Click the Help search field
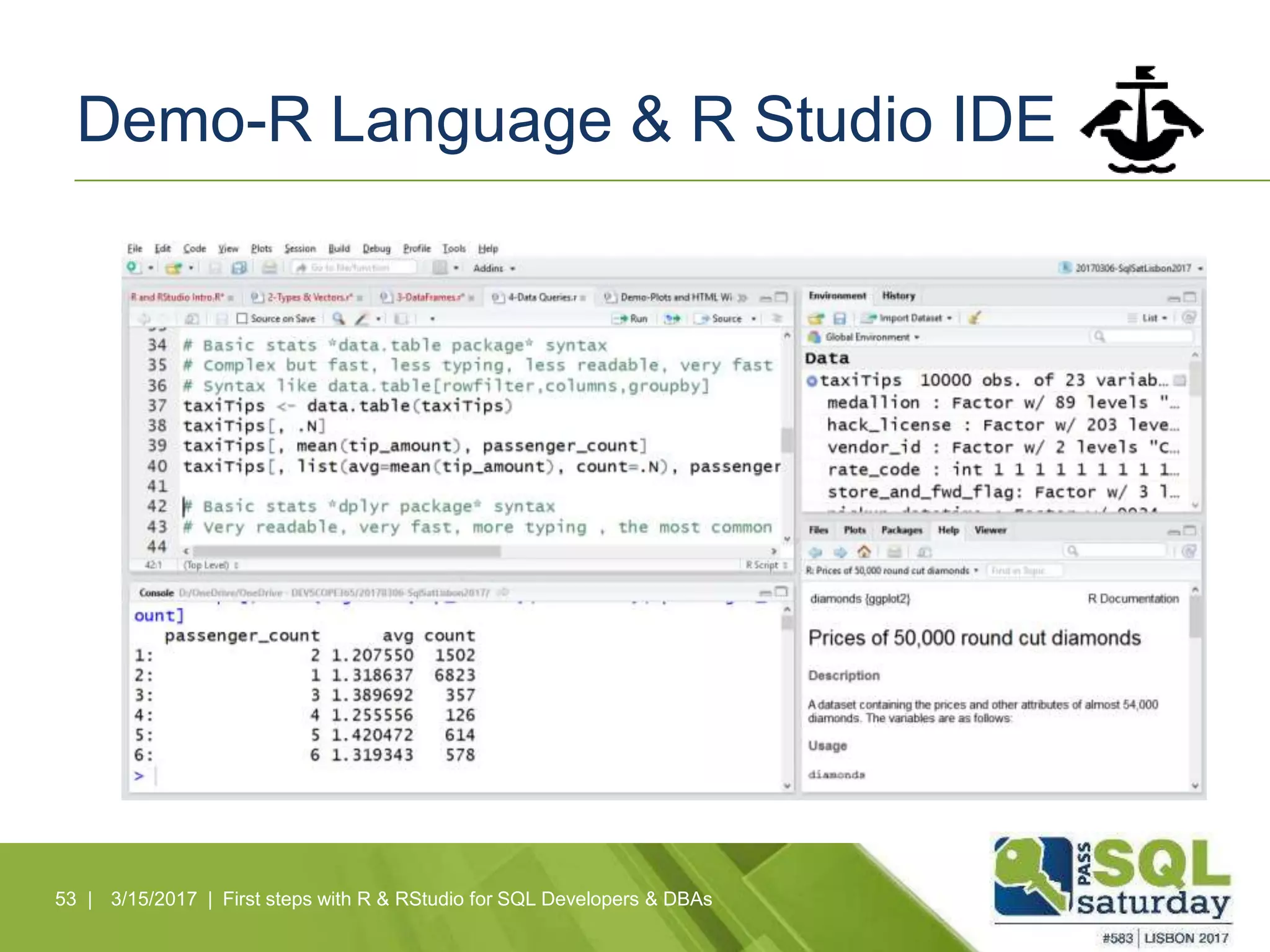 click(x=1114, y=551)
